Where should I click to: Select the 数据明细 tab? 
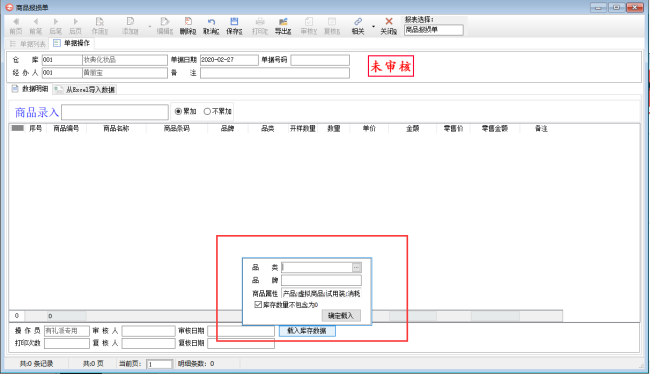[x=30, y=89]
